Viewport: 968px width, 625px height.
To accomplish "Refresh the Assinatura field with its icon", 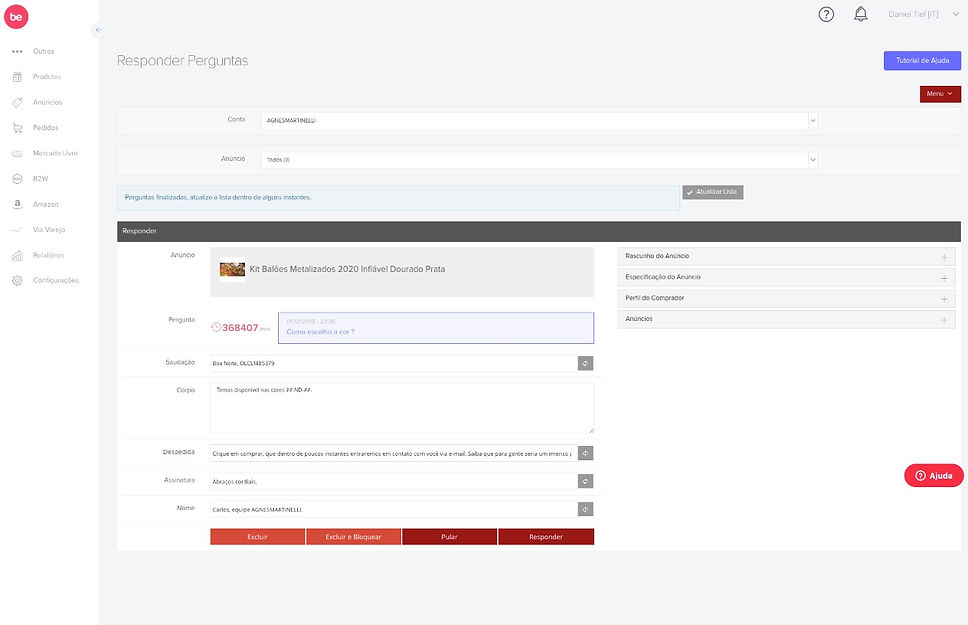I will click(x=585, y=481).
